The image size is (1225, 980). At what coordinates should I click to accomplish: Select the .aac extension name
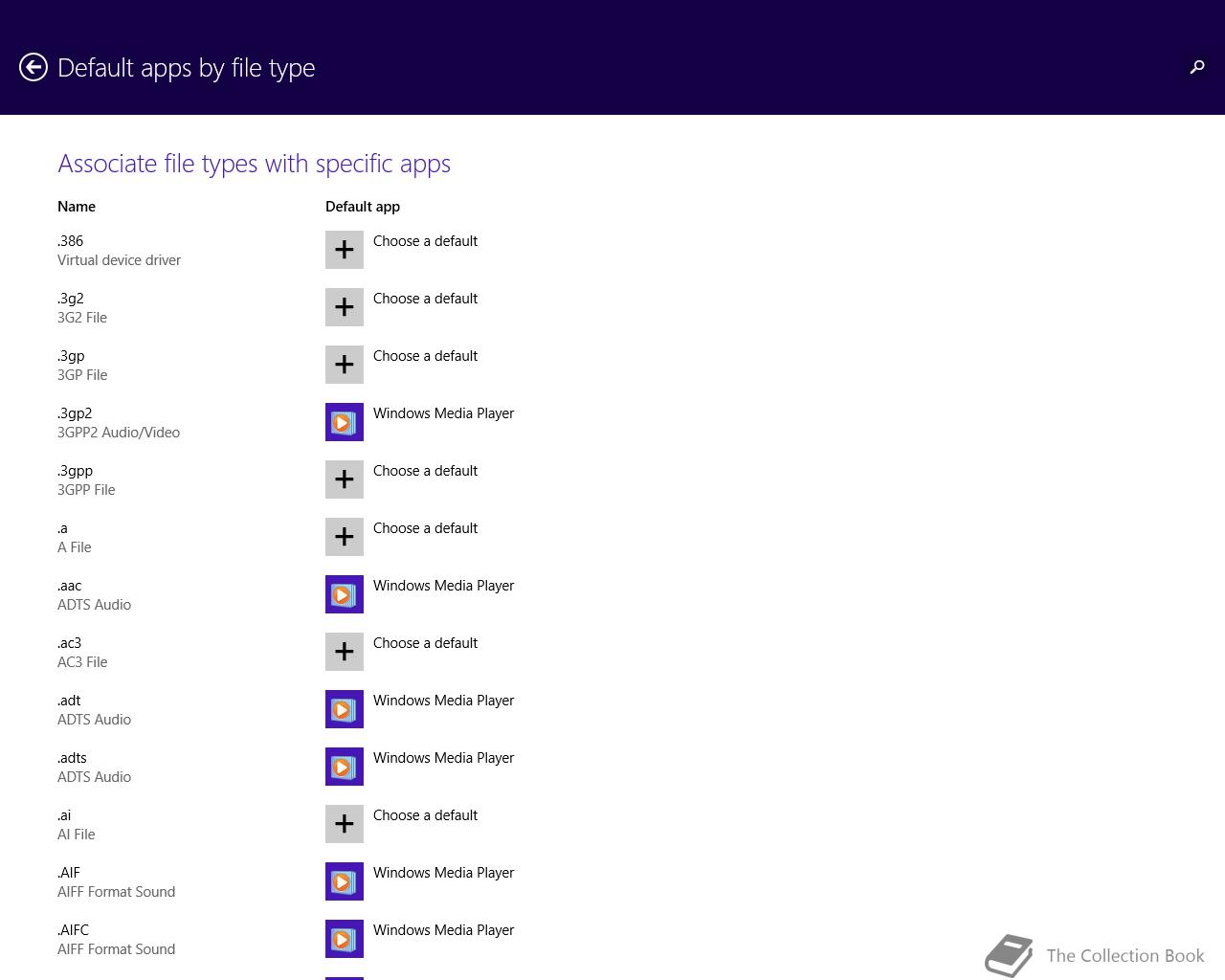pos(69,586)
